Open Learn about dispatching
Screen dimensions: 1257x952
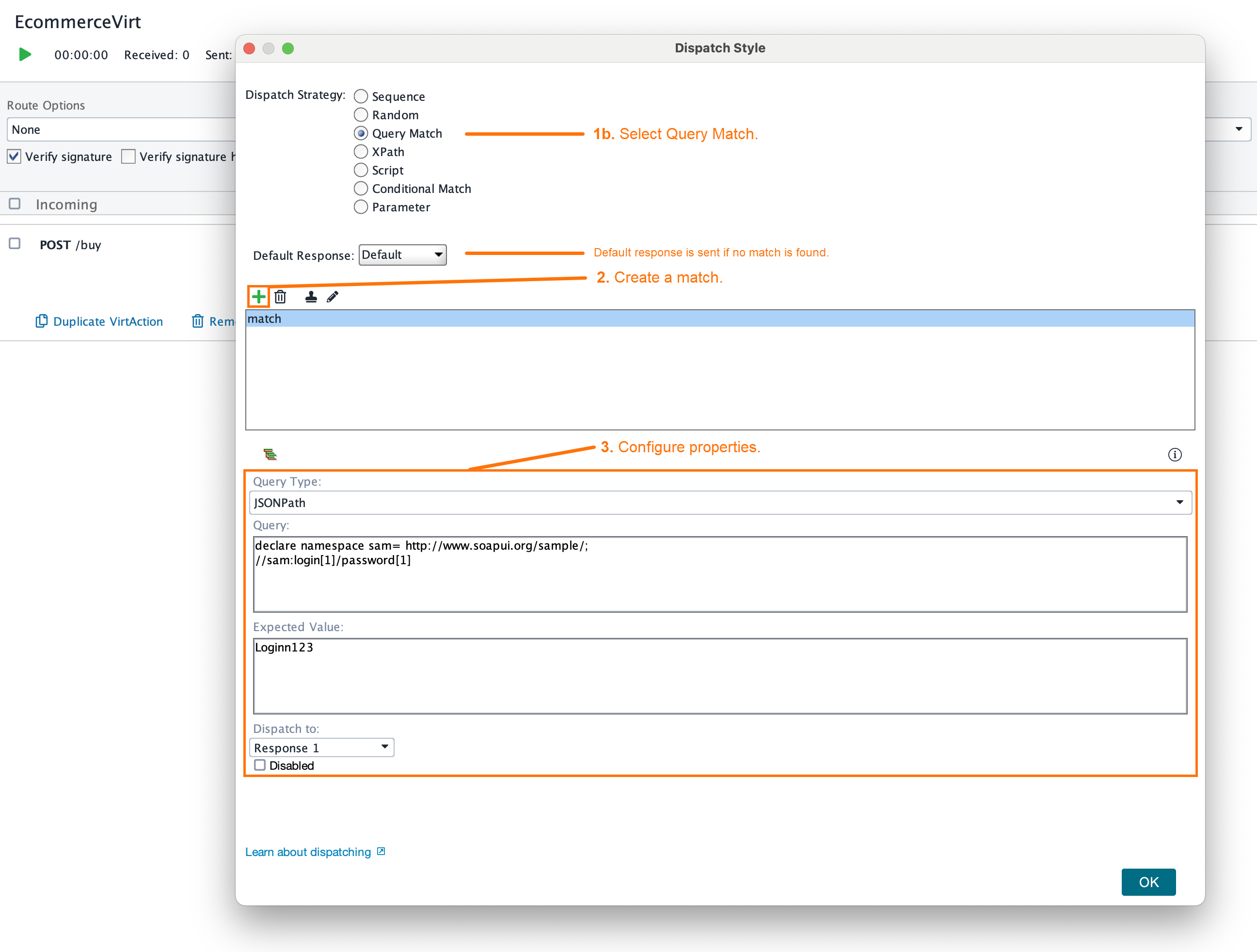(x=308, y=851)
